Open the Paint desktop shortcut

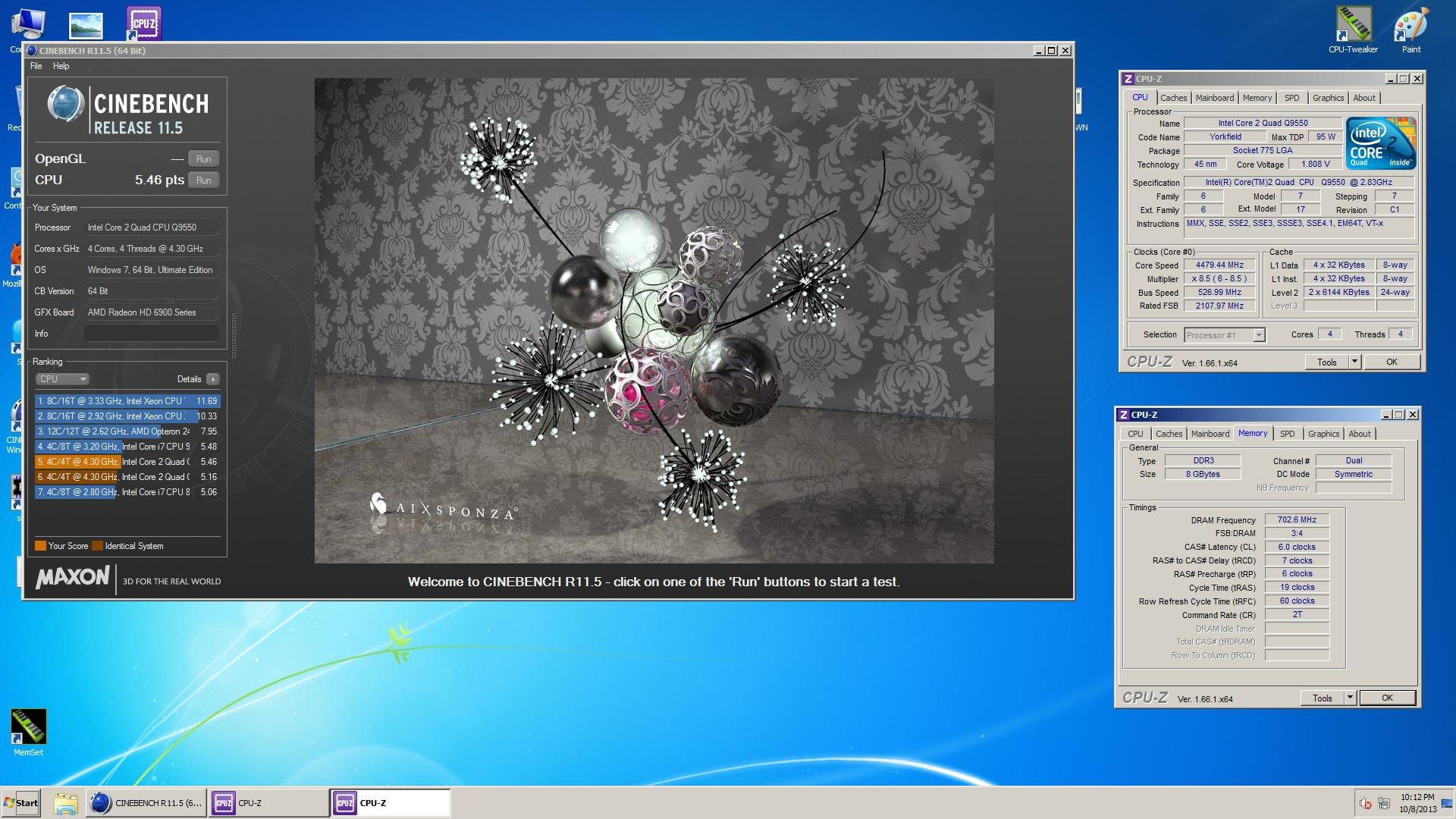(x=1411, y=30)
